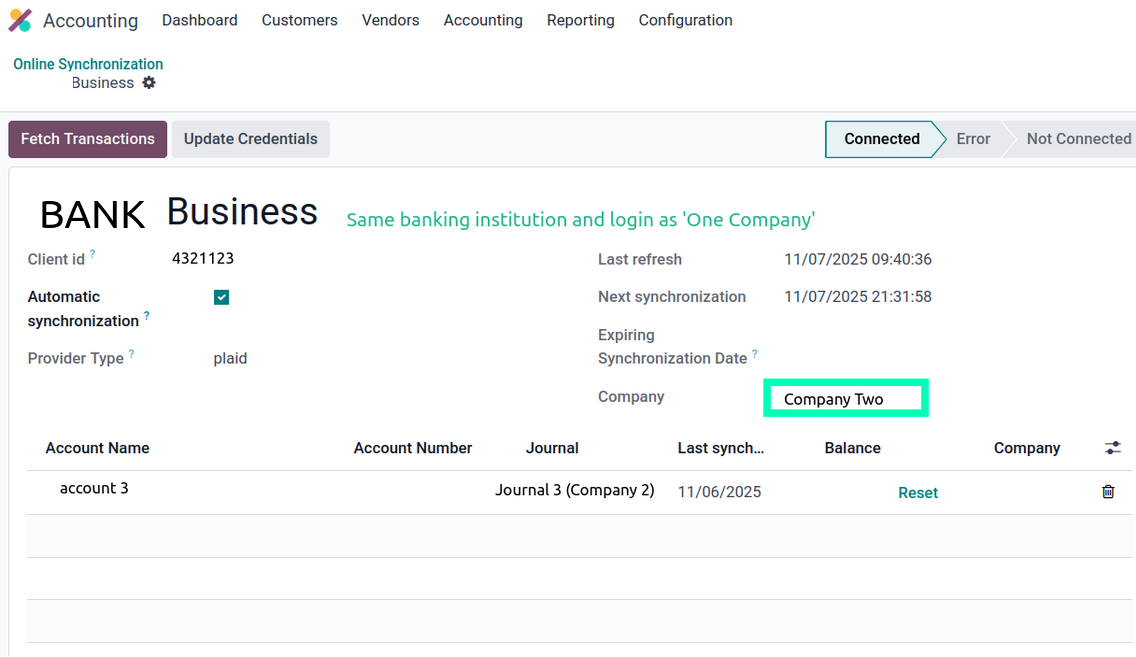Click help tooltip next to Client id

[93, 255]
